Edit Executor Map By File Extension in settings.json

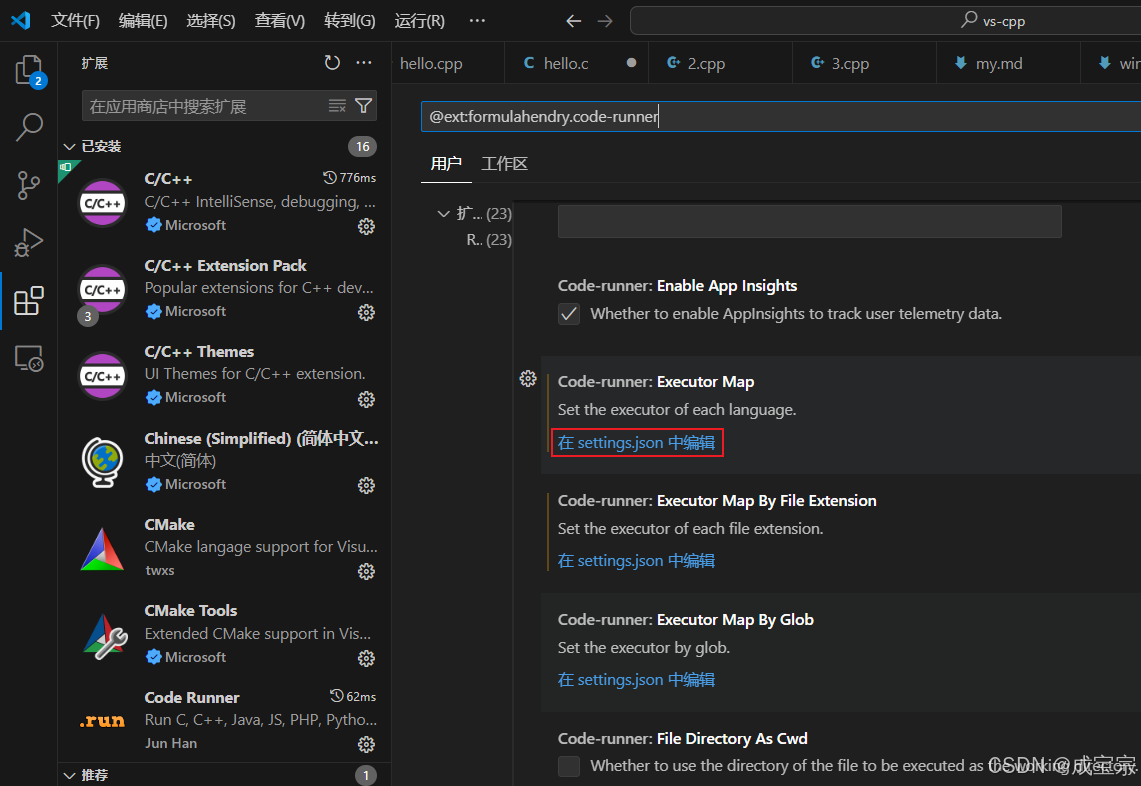[636, 560]
